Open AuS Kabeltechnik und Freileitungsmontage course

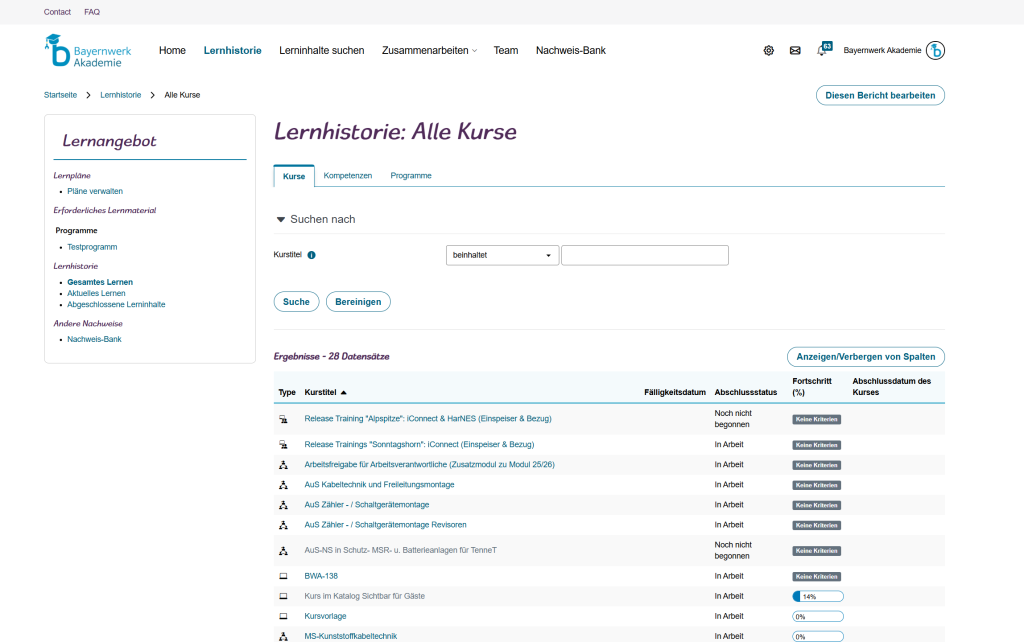(x=379, y=485)
